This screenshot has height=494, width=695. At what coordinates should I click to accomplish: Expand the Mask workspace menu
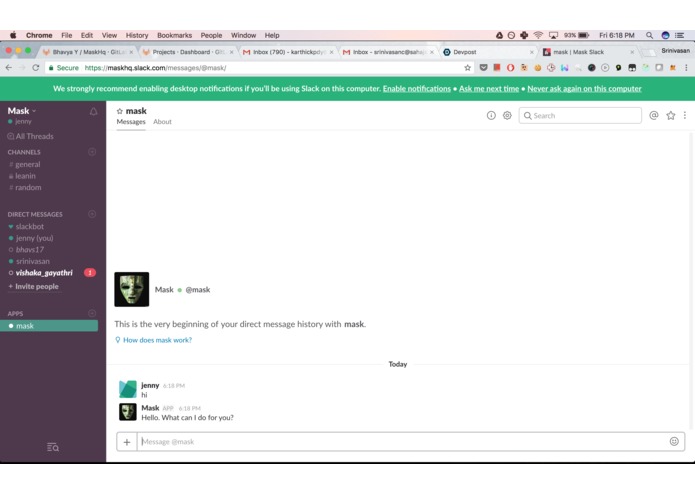[x=21, y=111]
